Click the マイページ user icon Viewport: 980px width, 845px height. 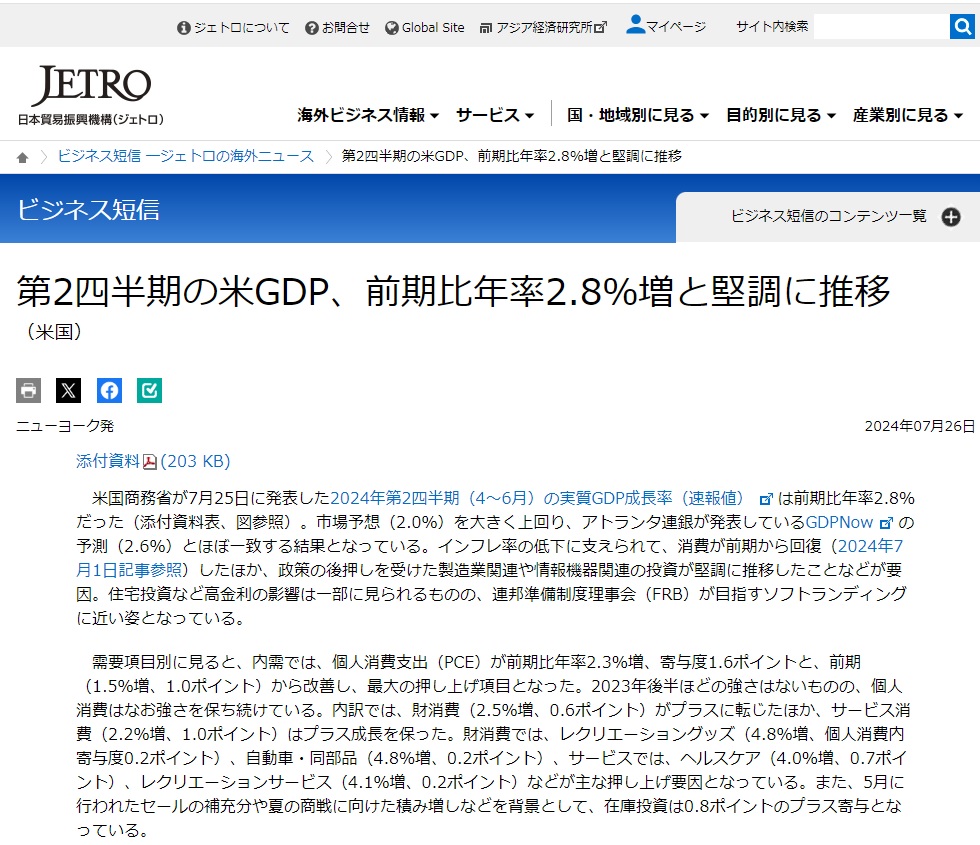[635, 24]
